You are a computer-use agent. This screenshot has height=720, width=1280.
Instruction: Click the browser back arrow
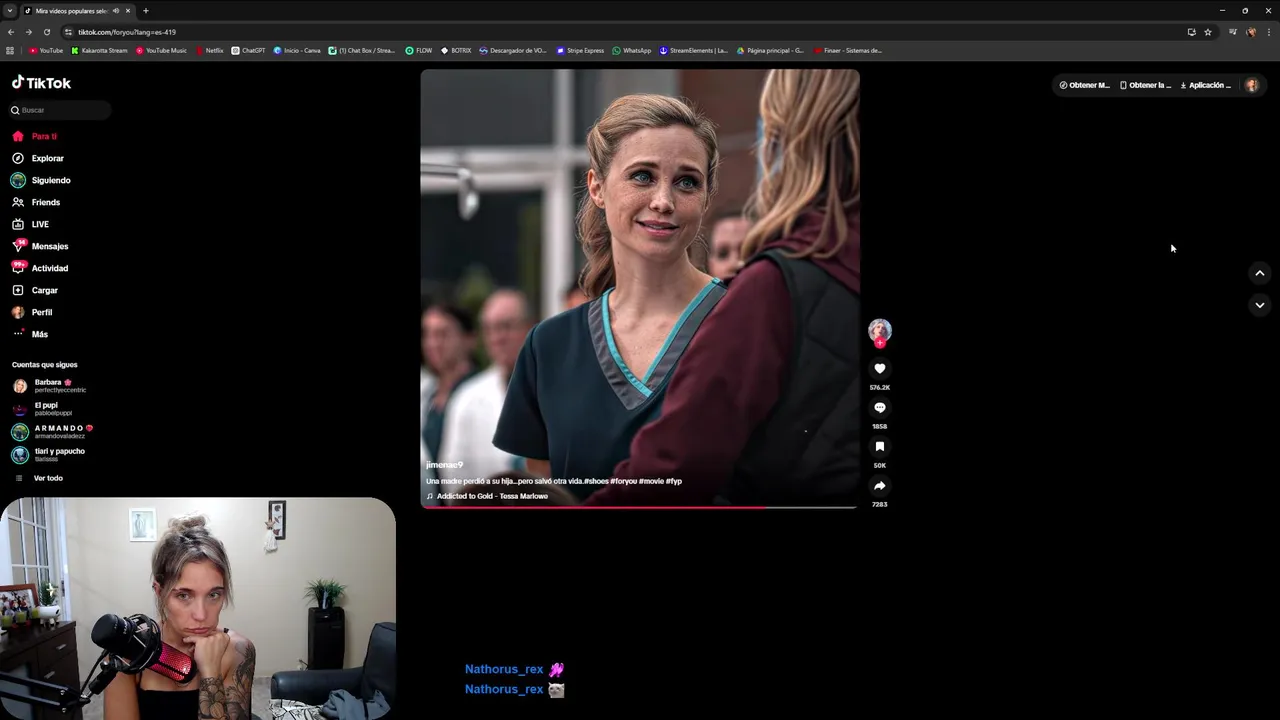pyautogui.click(x=11, y=32)
